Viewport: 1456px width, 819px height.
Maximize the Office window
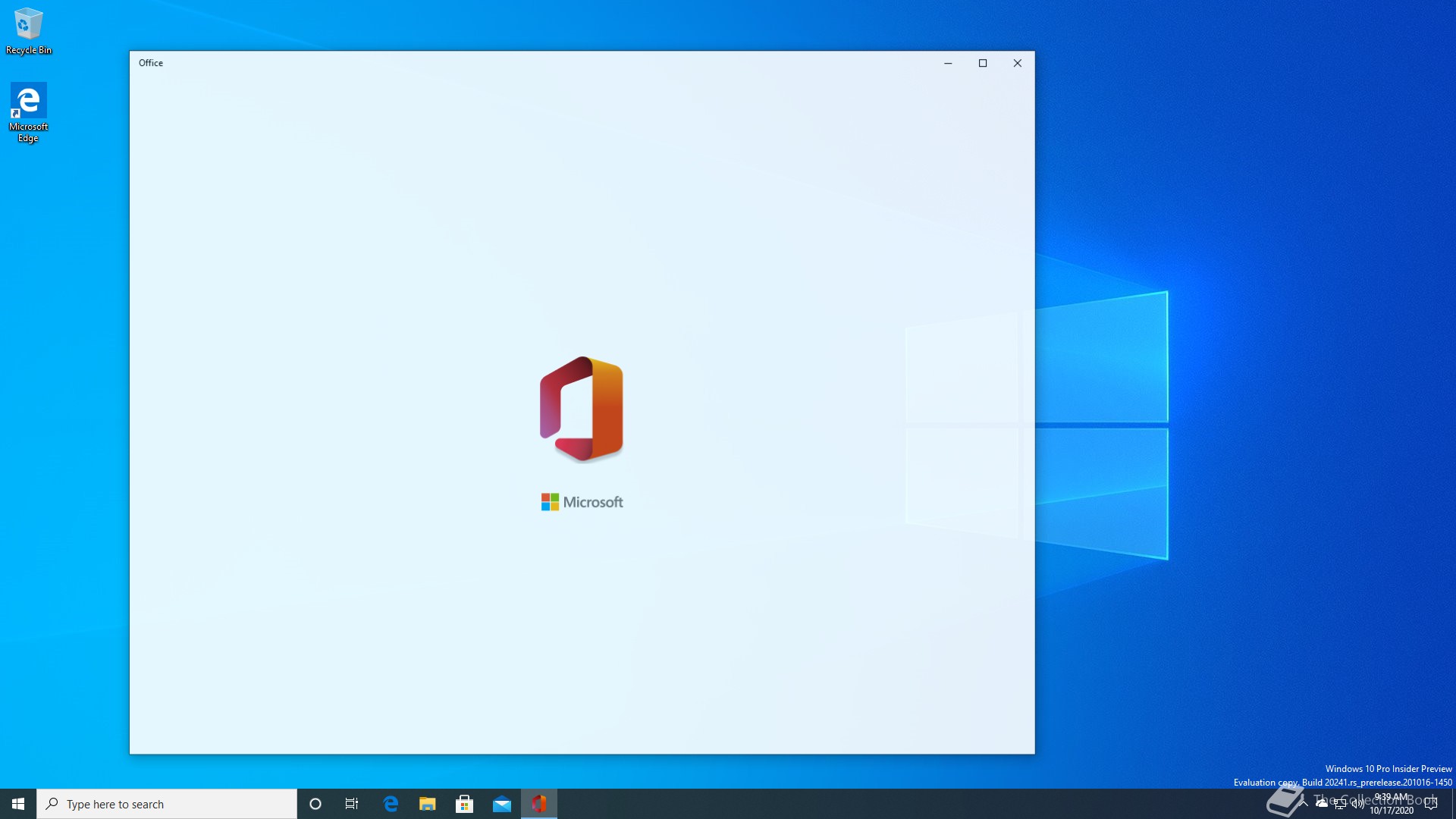click(x=983, y=63)
